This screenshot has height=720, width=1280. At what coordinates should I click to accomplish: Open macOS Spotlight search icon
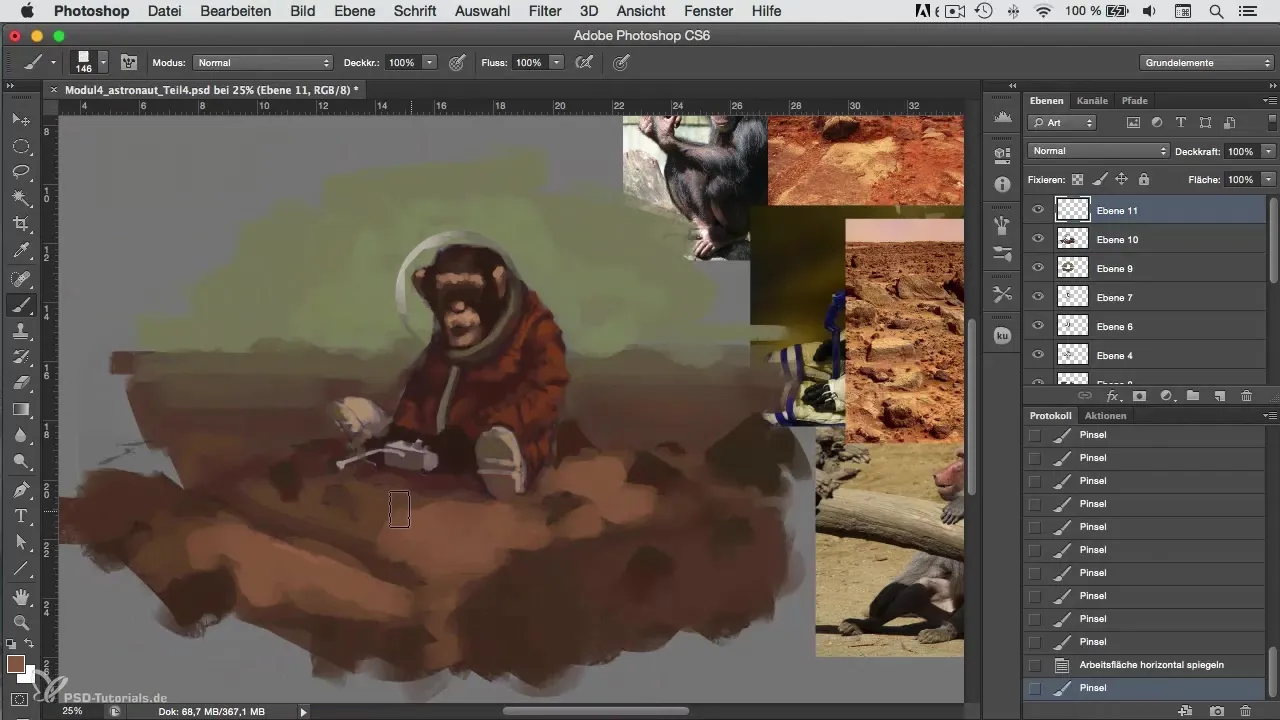click(1216, 11)
